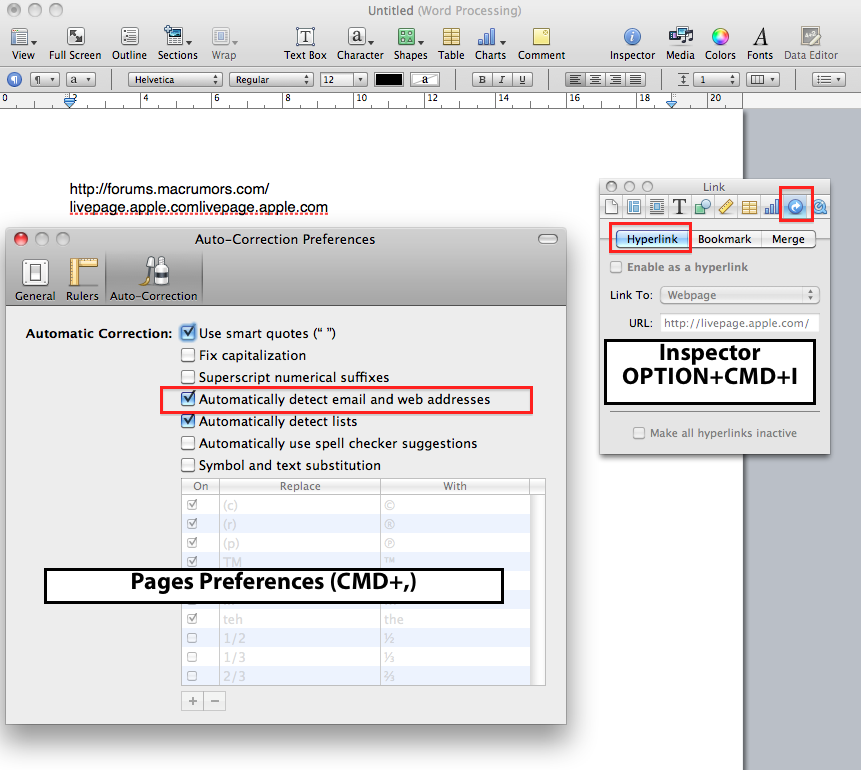Open the list style dropdown

coord(829,80)
